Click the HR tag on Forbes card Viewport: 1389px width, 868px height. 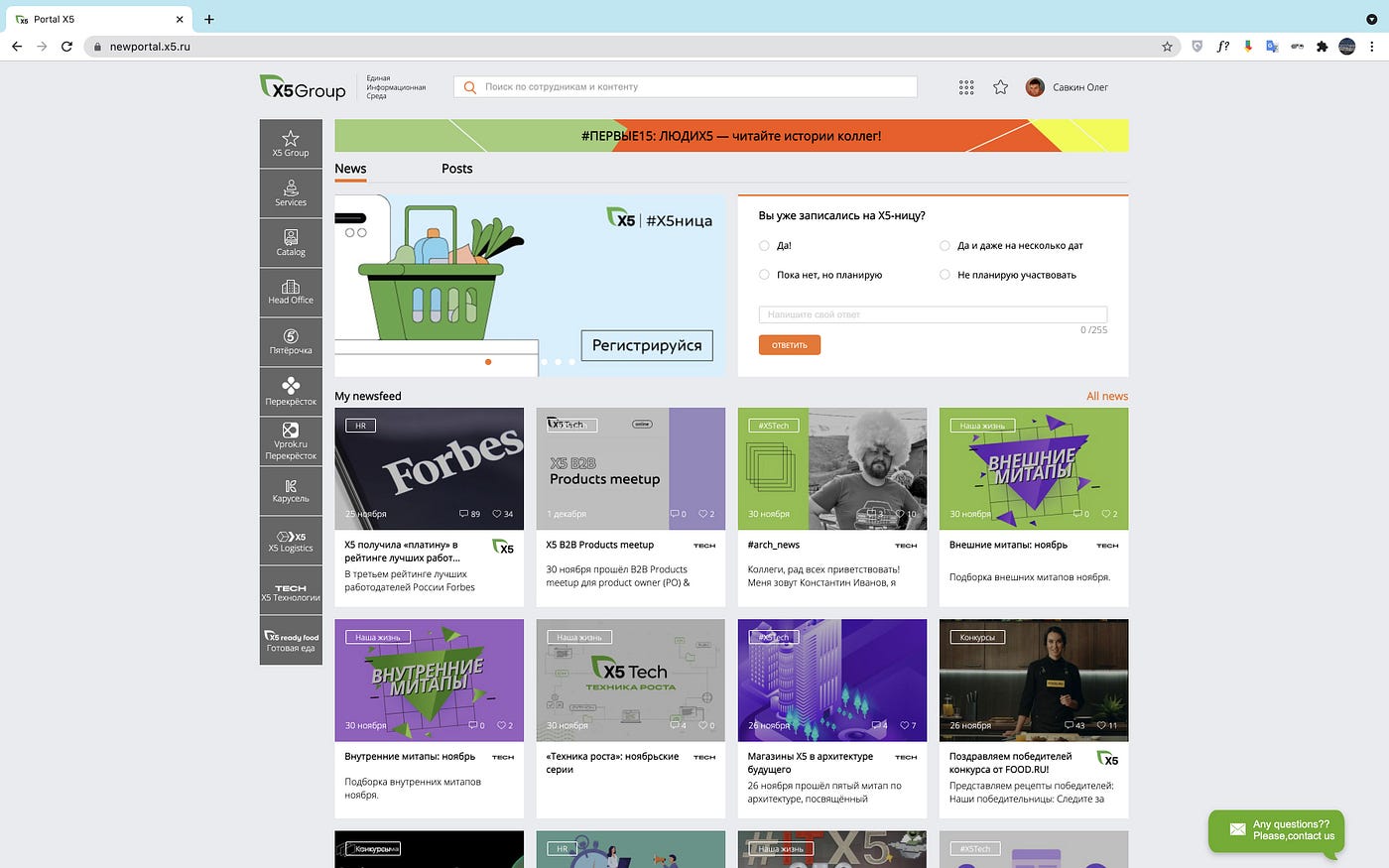360,426
